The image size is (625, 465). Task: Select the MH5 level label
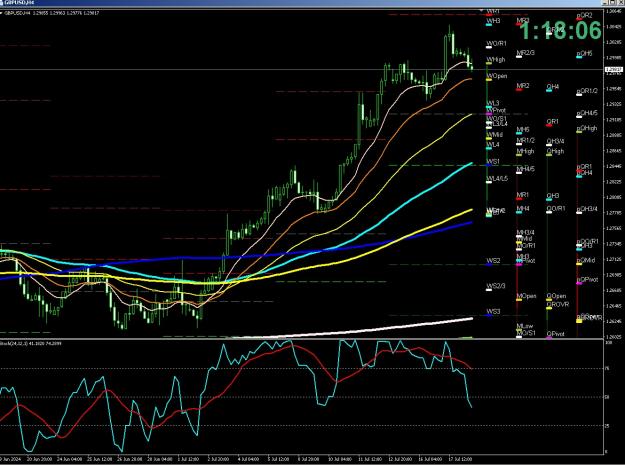pos(523,130)
